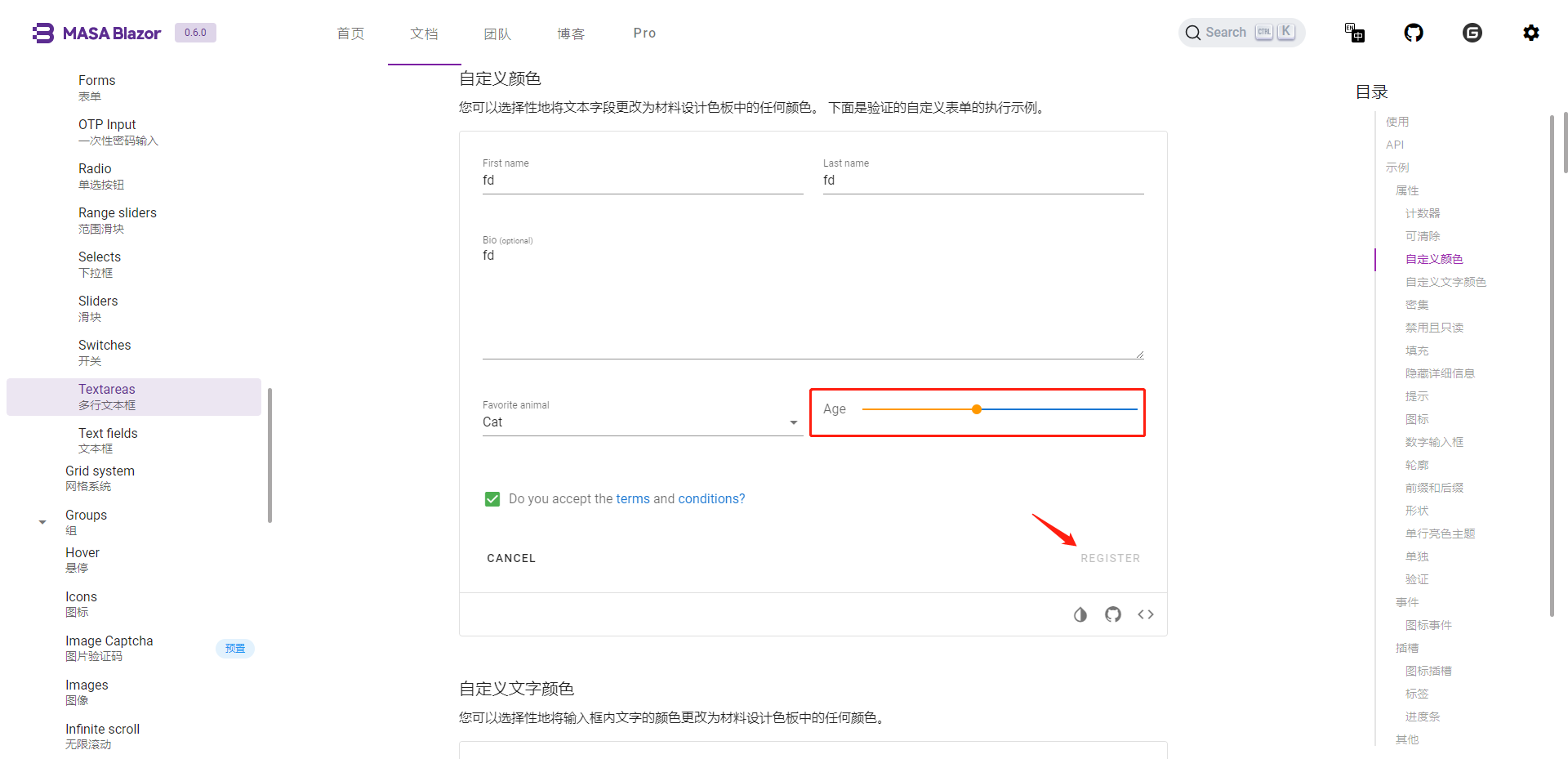Click the REGISTER button

1110,558
